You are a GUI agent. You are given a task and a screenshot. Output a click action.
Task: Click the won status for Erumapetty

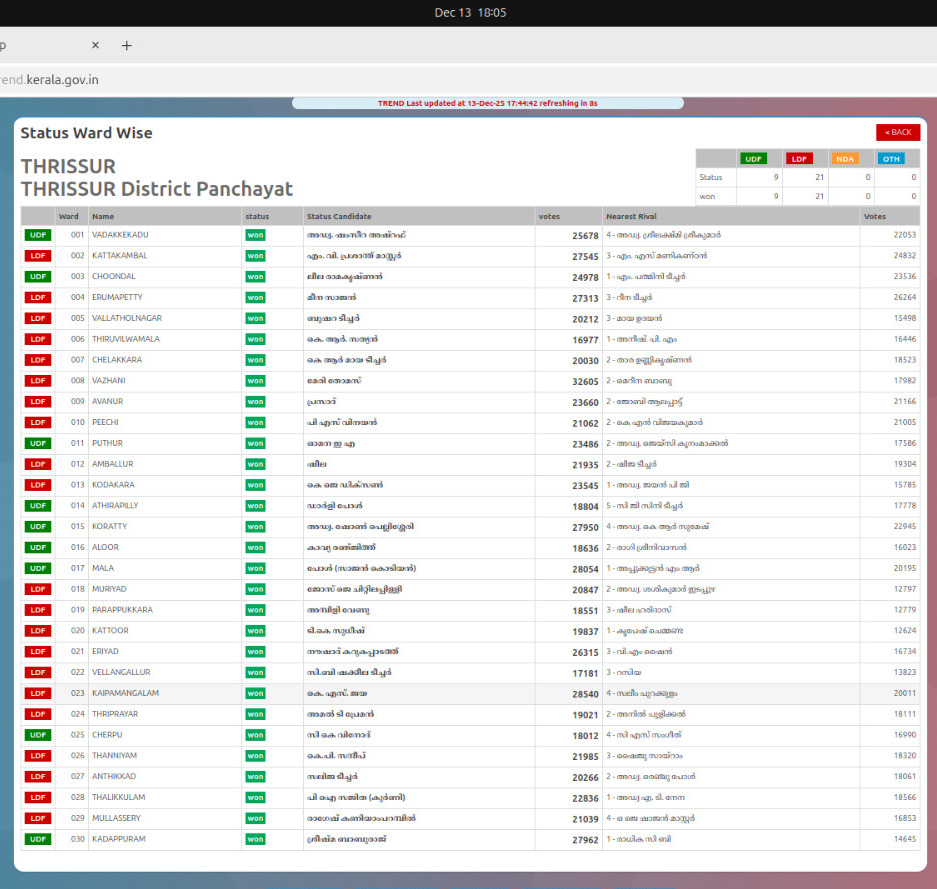point(255,297)
